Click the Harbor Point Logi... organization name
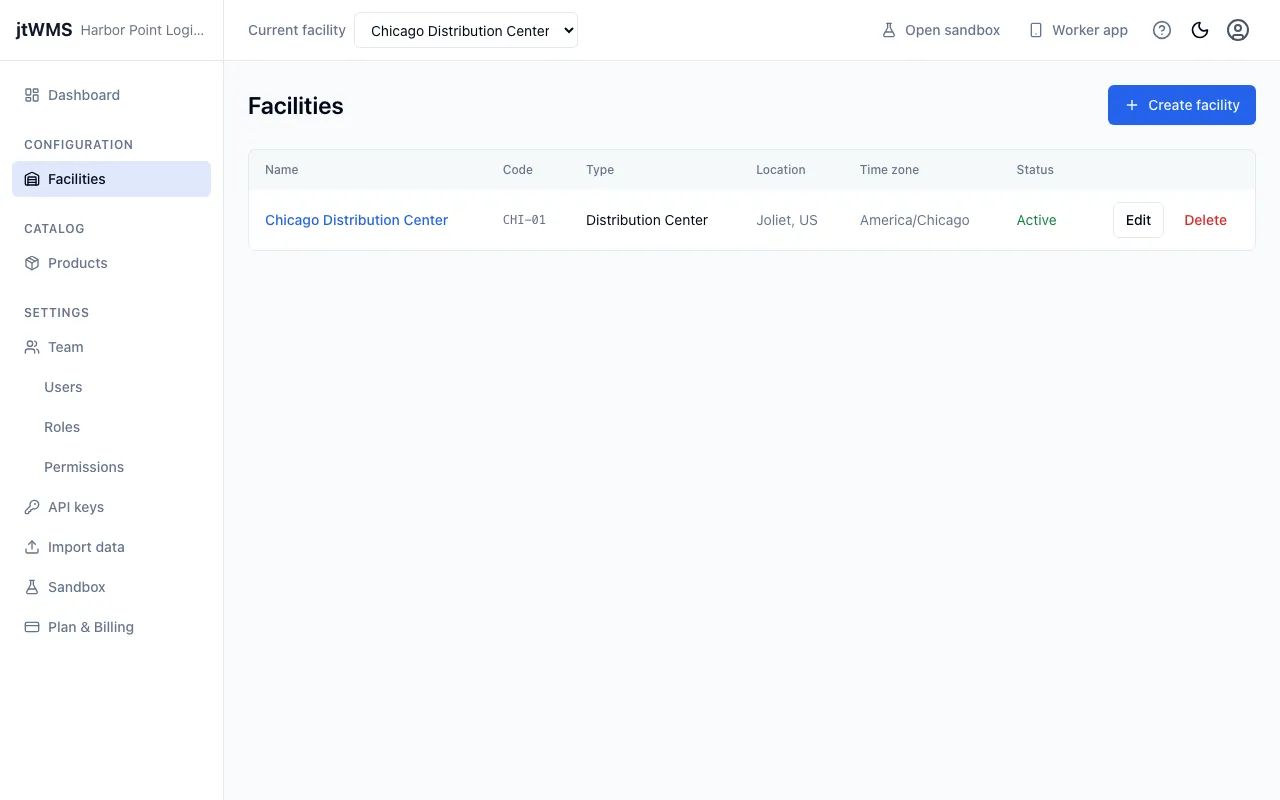Screen dimensions: 1280x800 (x=142, y=30)
